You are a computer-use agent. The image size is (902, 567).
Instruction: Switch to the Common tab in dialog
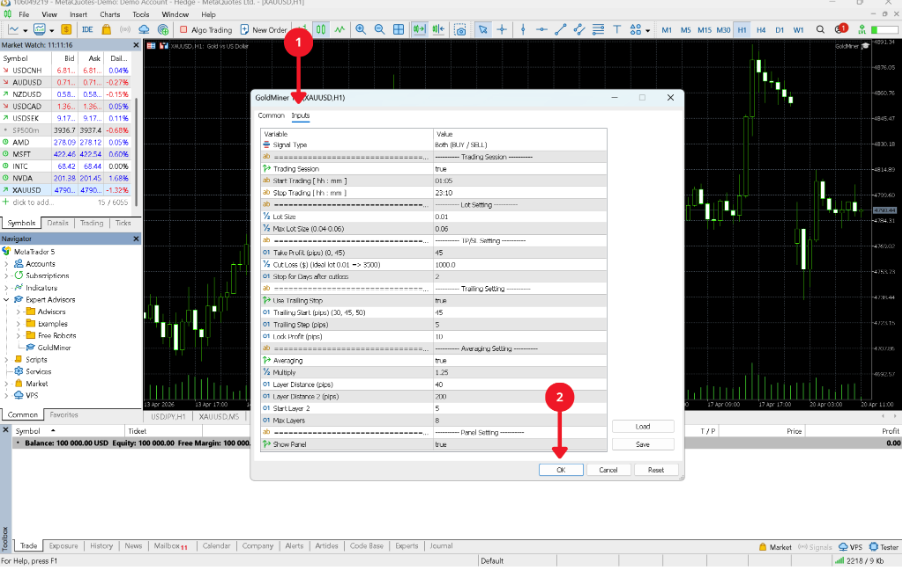271,116
